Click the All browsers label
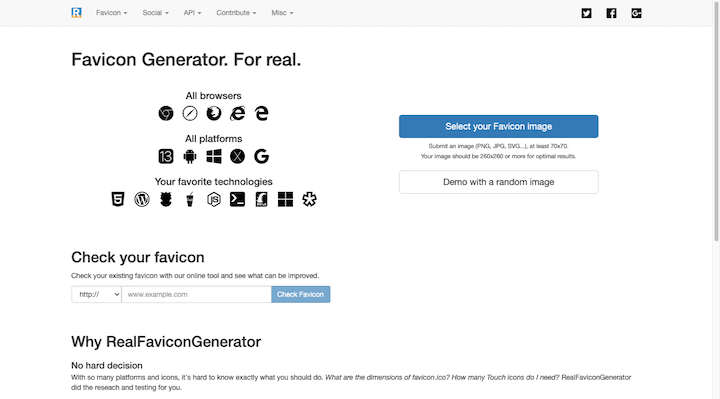The width and height of the screenshot is (720, 399). click(214, 96)
